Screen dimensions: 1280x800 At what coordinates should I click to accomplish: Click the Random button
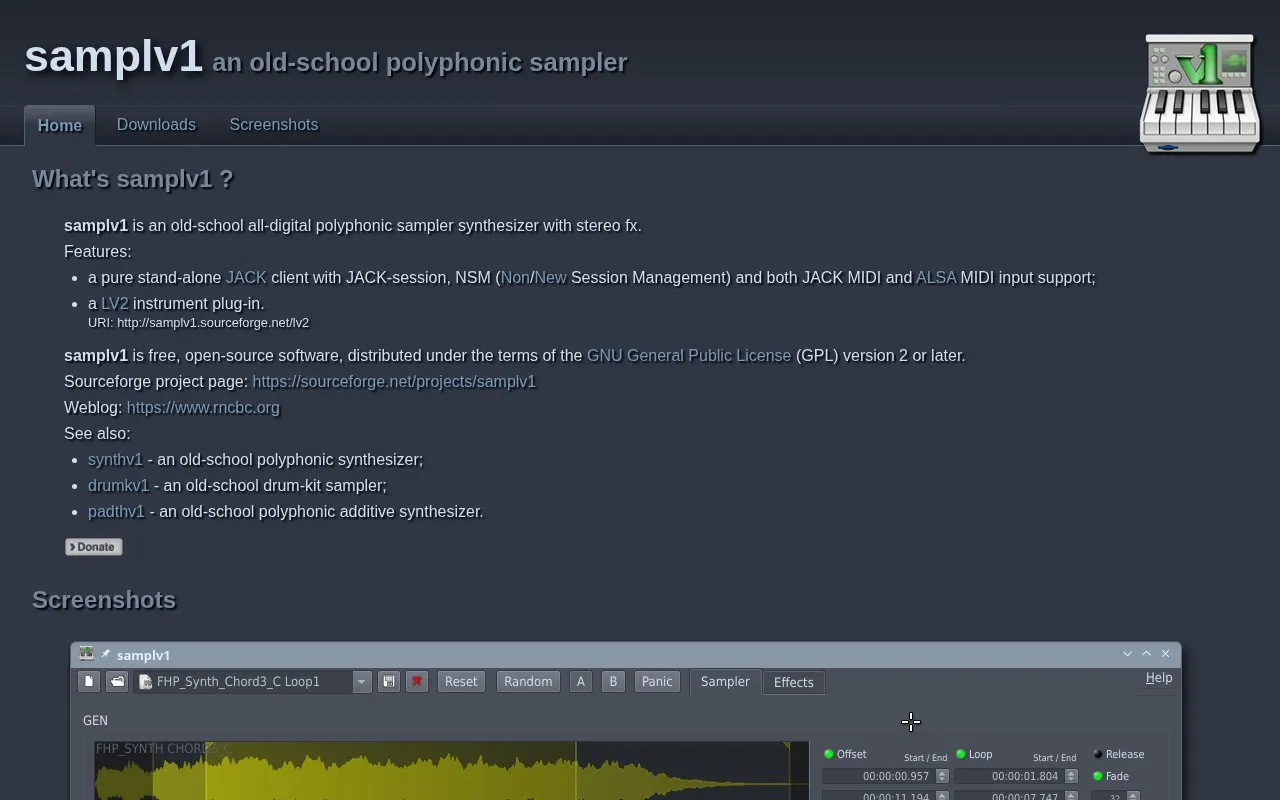coord(528,681)
